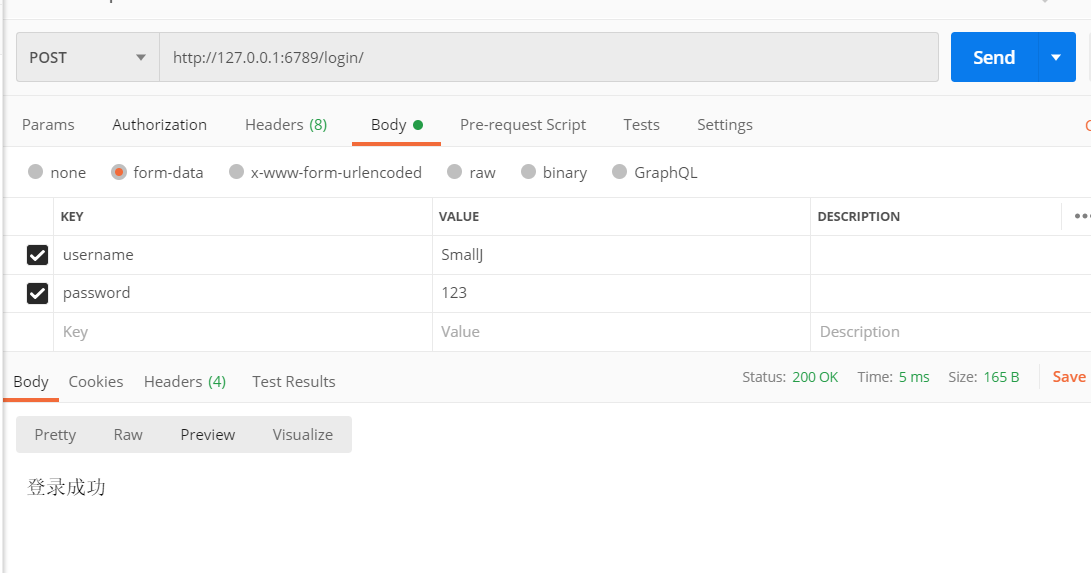Click the 123 value cell
Viewport: 1091px width, 573px height.
621,293
